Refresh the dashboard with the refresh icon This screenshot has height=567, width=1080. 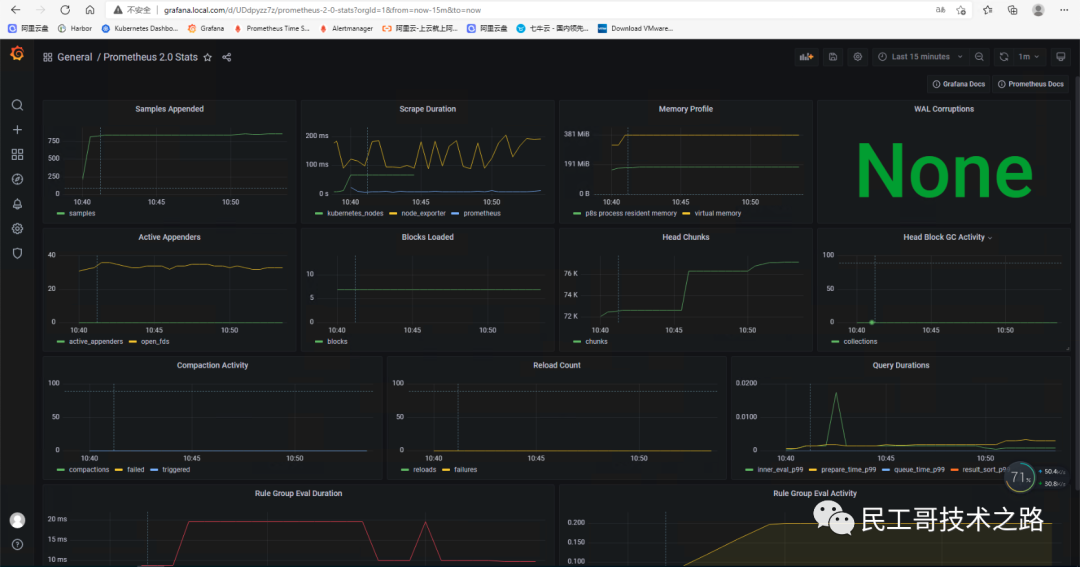(x=1004, y=56)
